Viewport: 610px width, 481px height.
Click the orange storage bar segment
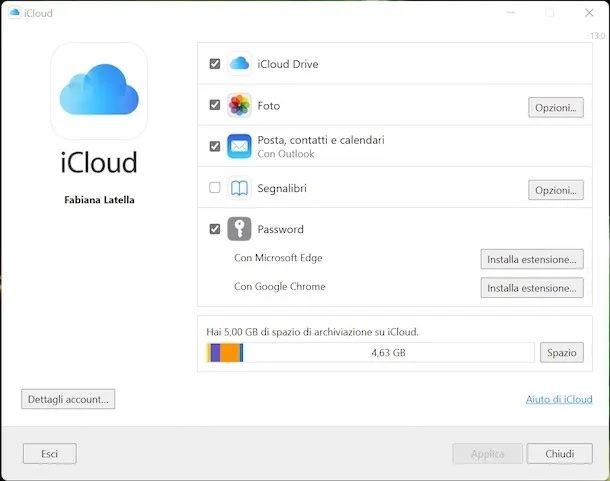click(230, 353)
